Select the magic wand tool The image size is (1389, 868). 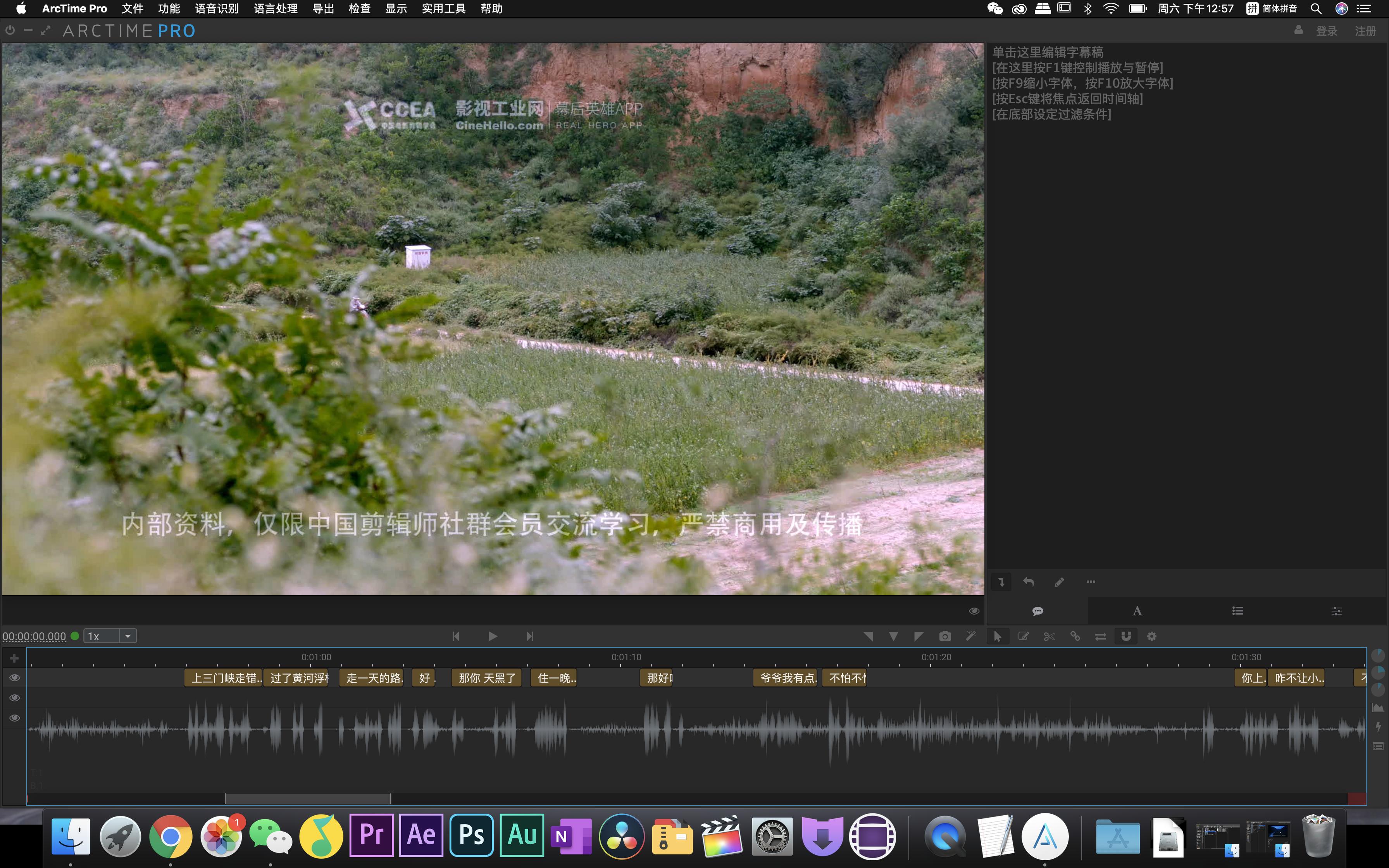click(x=970, y=636)
